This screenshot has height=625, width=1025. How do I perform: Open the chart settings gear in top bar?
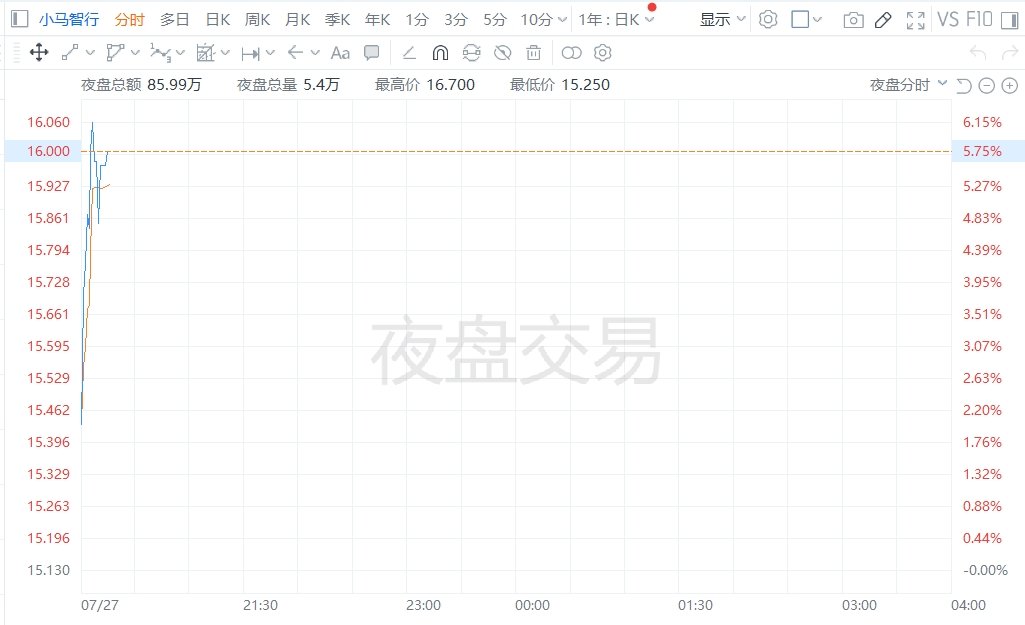(768, 20)
